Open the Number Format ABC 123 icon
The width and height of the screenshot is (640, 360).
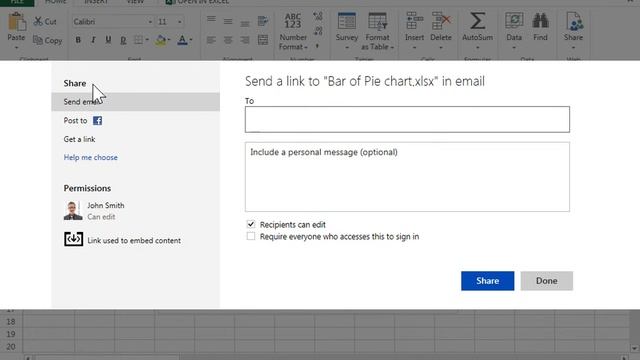[x=293, y=21]
